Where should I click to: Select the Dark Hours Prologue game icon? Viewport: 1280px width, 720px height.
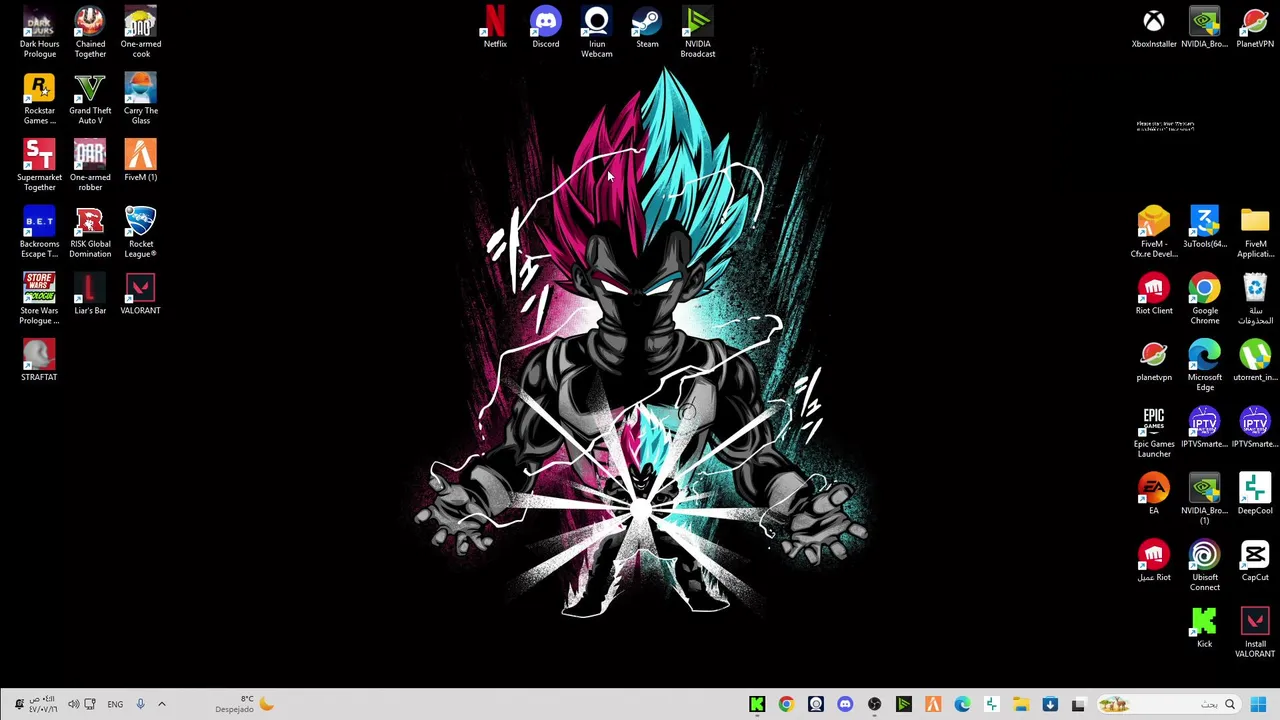click(x=39, y=32)
